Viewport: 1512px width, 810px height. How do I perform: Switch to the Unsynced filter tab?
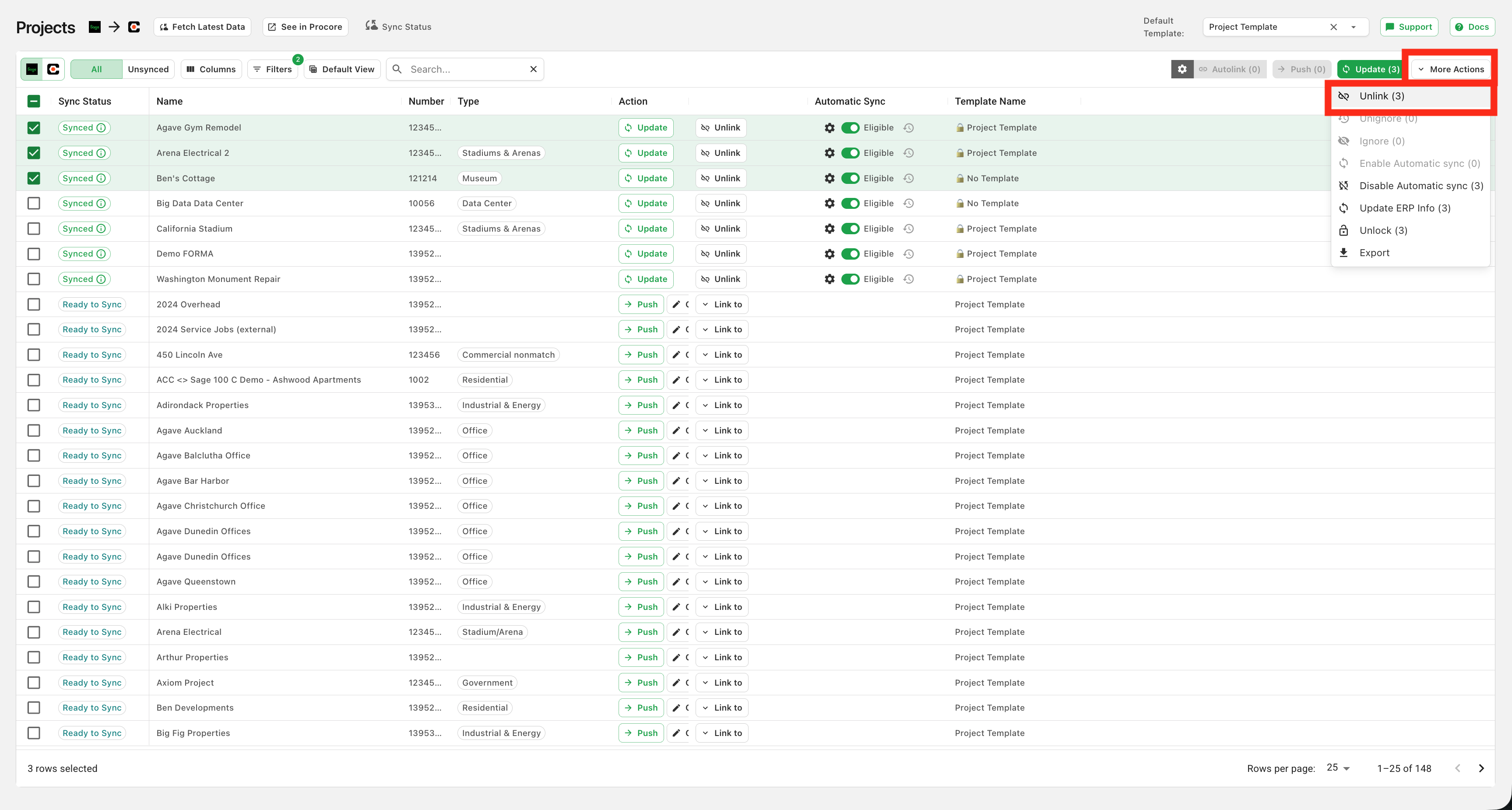point(148,69)
